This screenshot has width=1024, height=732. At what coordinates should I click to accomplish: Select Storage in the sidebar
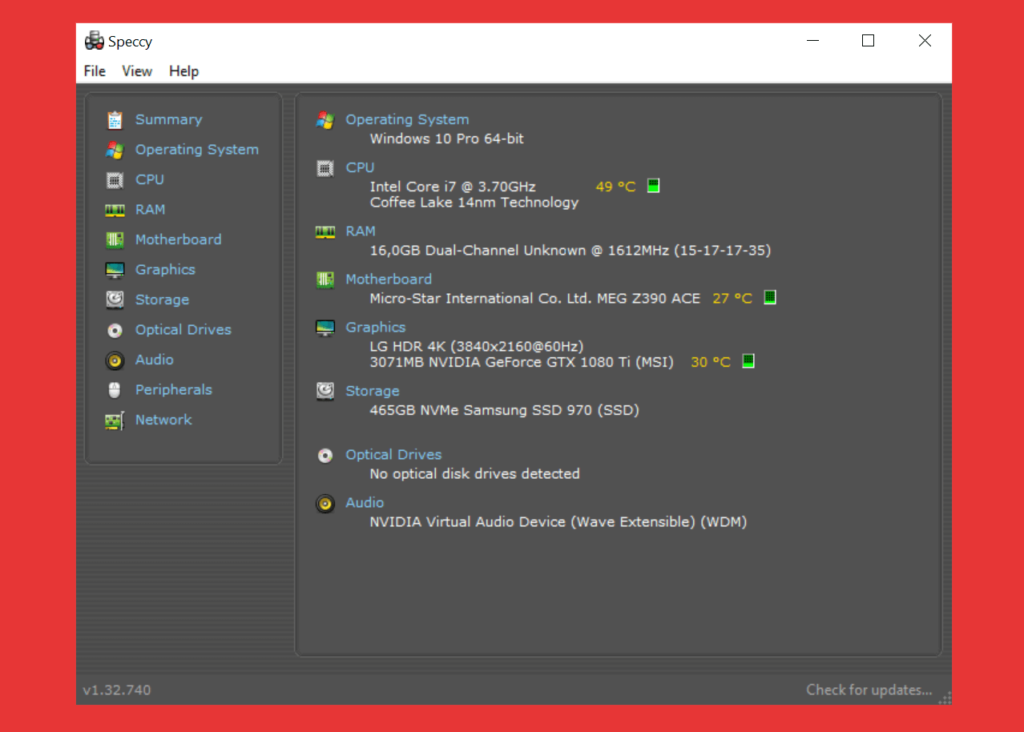coord(162,300)
